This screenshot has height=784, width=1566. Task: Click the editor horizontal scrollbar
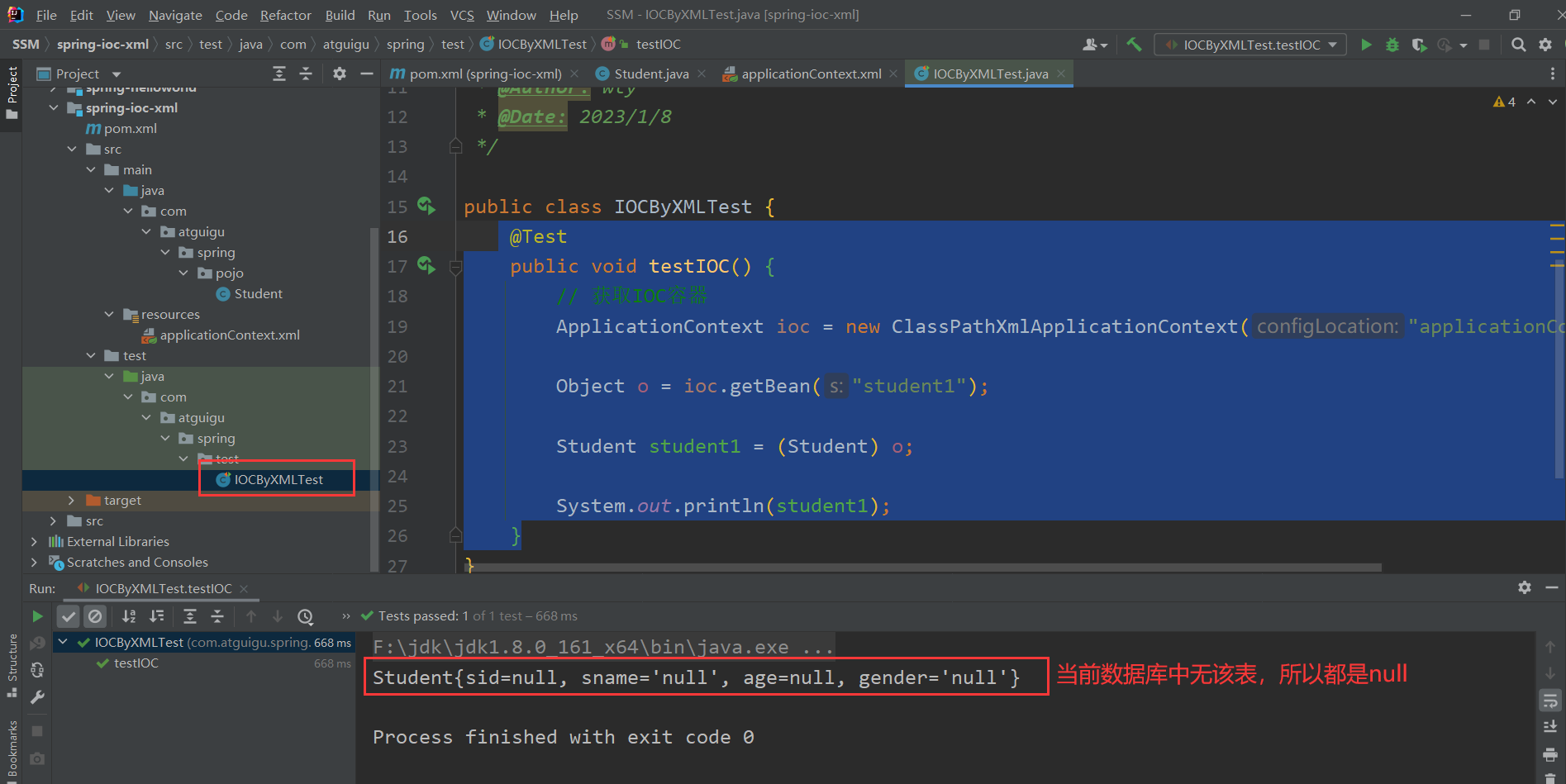[x=922, y=568]
